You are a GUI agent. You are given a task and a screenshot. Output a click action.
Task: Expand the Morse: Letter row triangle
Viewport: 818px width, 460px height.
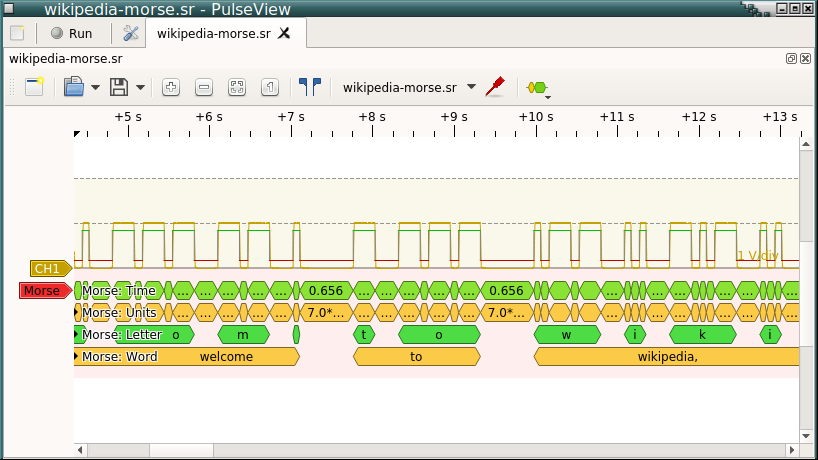click(76, 334)
